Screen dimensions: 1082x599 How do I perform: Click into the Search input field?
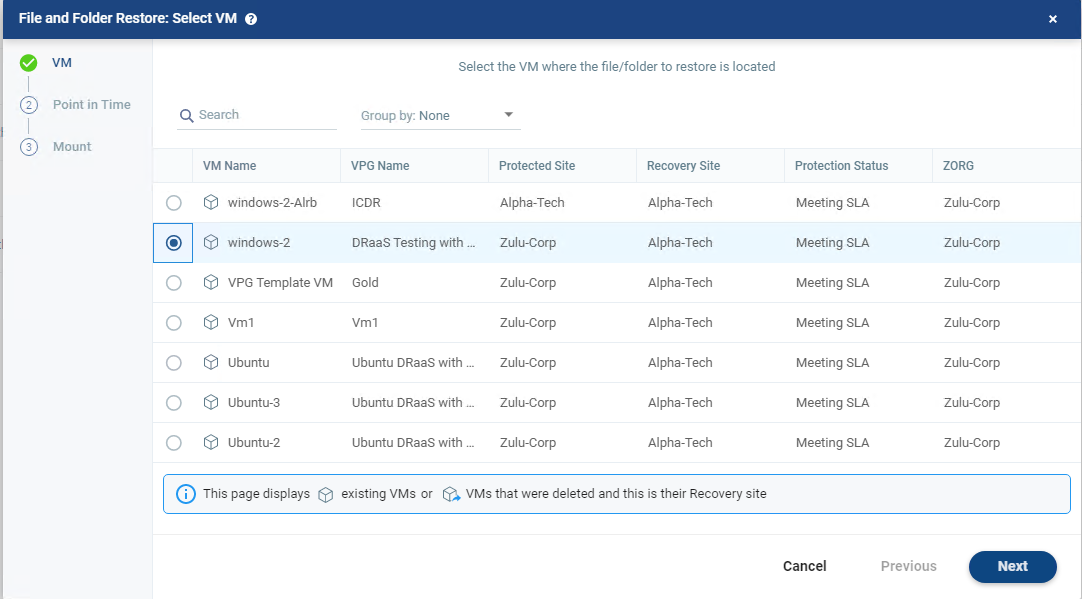265,115
